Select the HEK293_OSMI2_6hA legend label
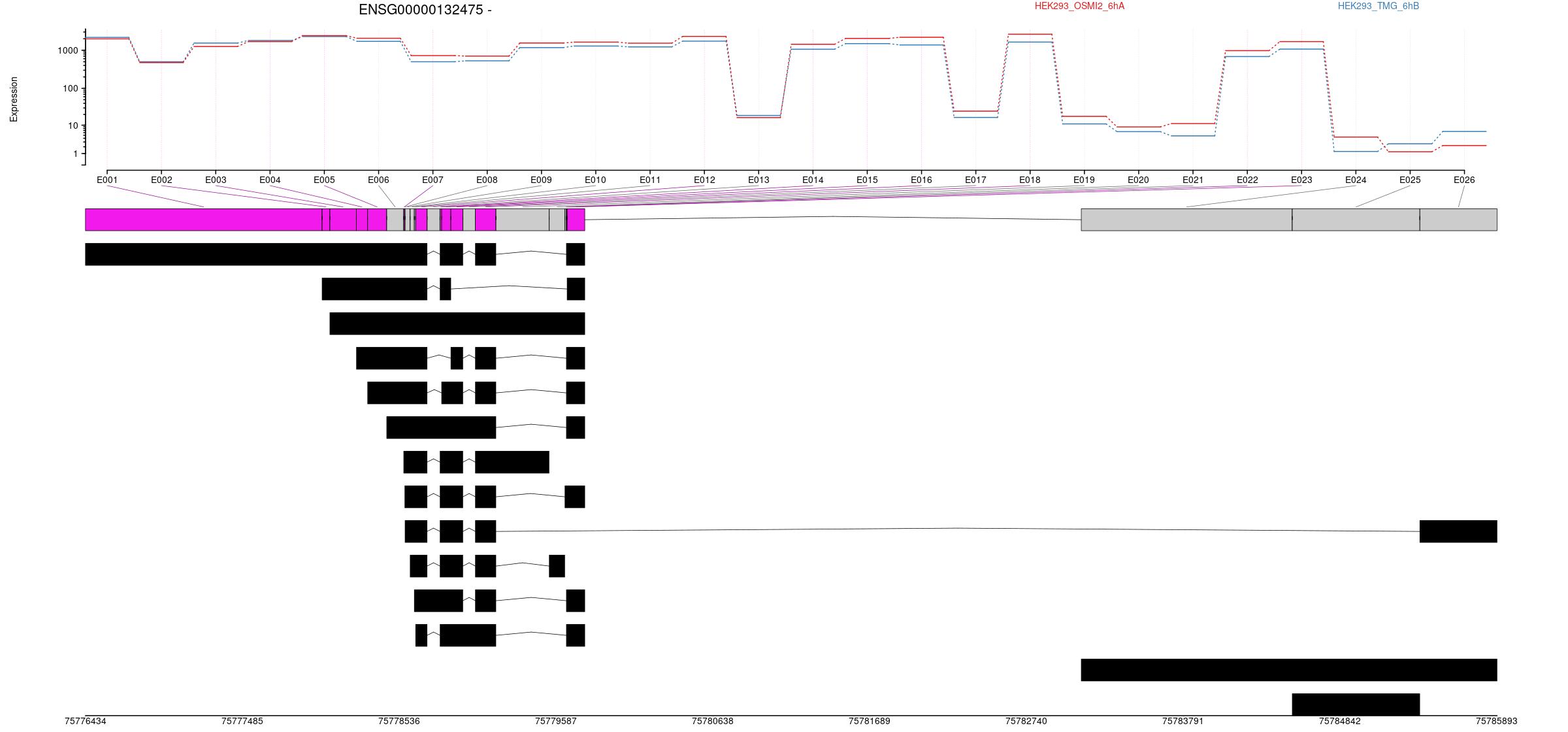This screenshot has width=1568, height=732. pos(1079,6)
